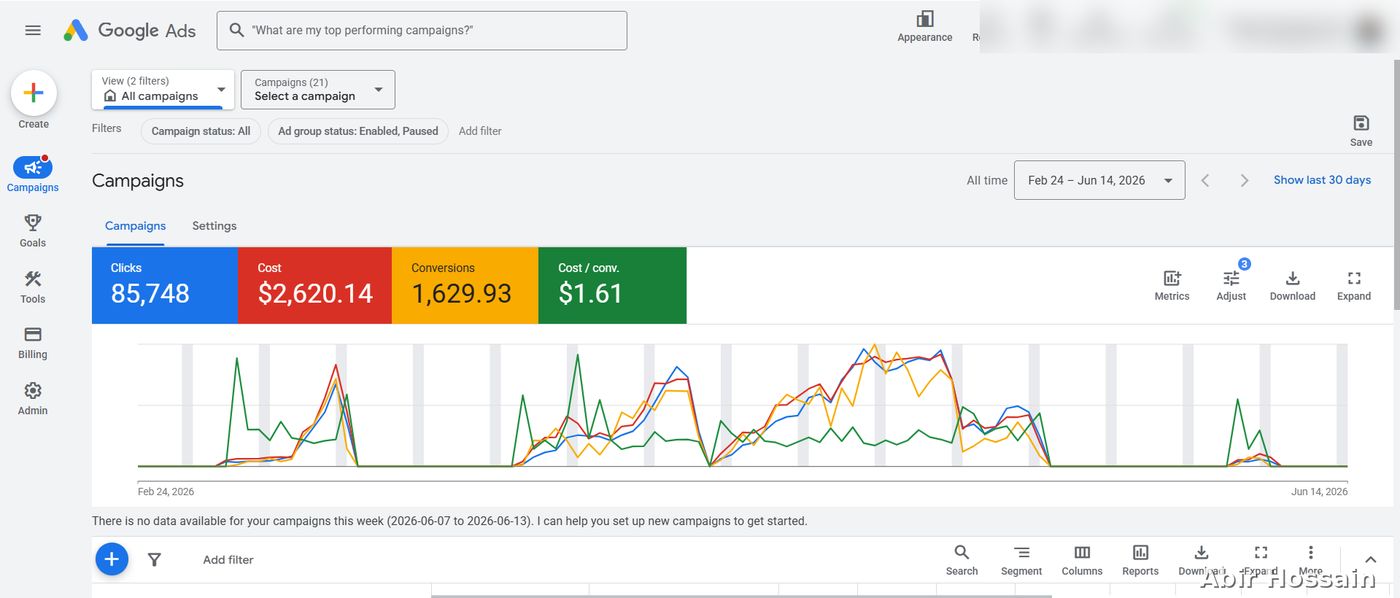
Task: Click Ad group status: Enabled, Paused chip
Action: (x=358, y=131)
